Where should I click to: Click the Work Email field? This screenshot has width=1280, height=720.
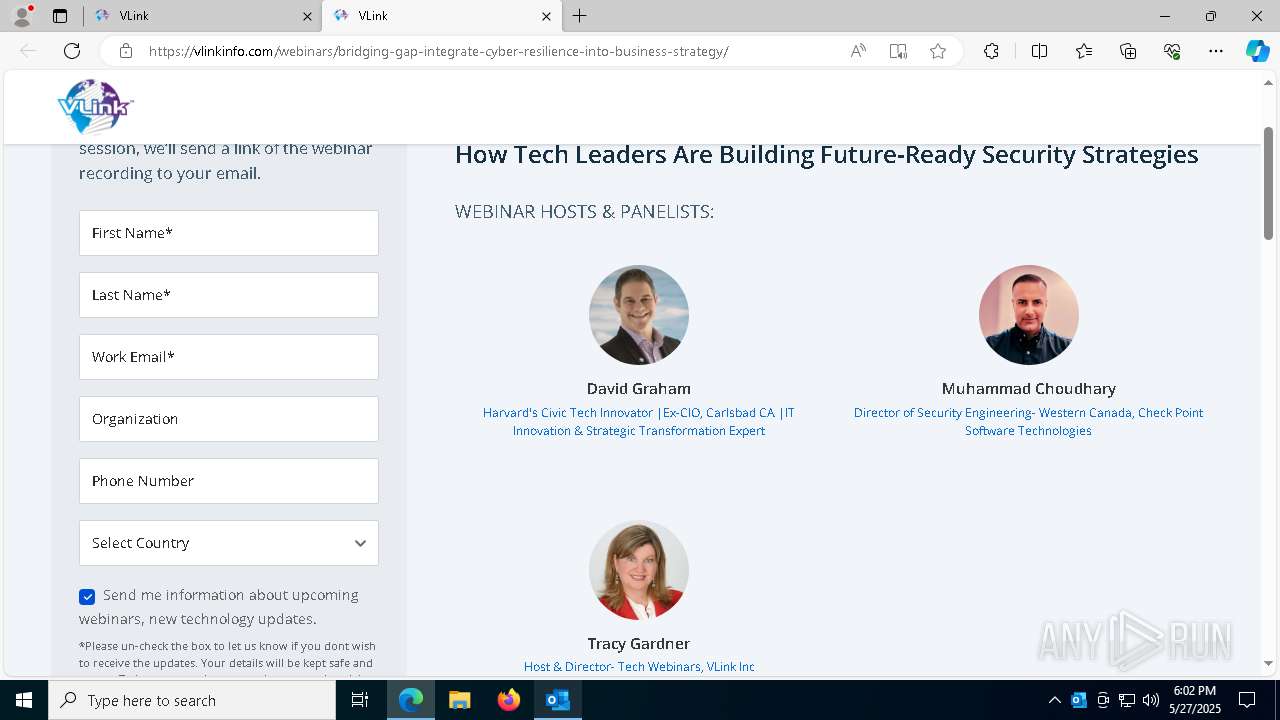[x=229, y=357]
